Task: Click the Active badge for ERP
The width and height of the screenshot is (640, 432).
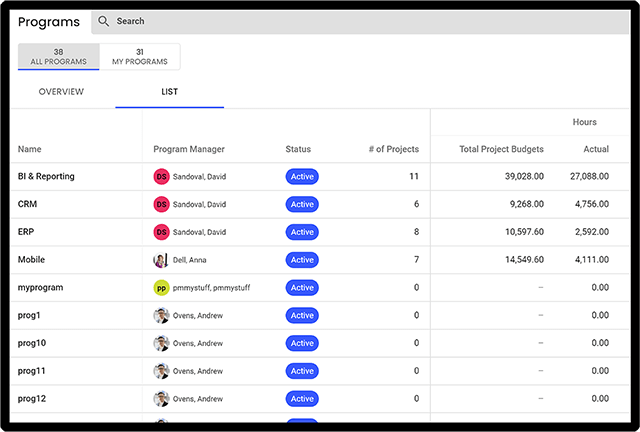Action: coord(302,232)
